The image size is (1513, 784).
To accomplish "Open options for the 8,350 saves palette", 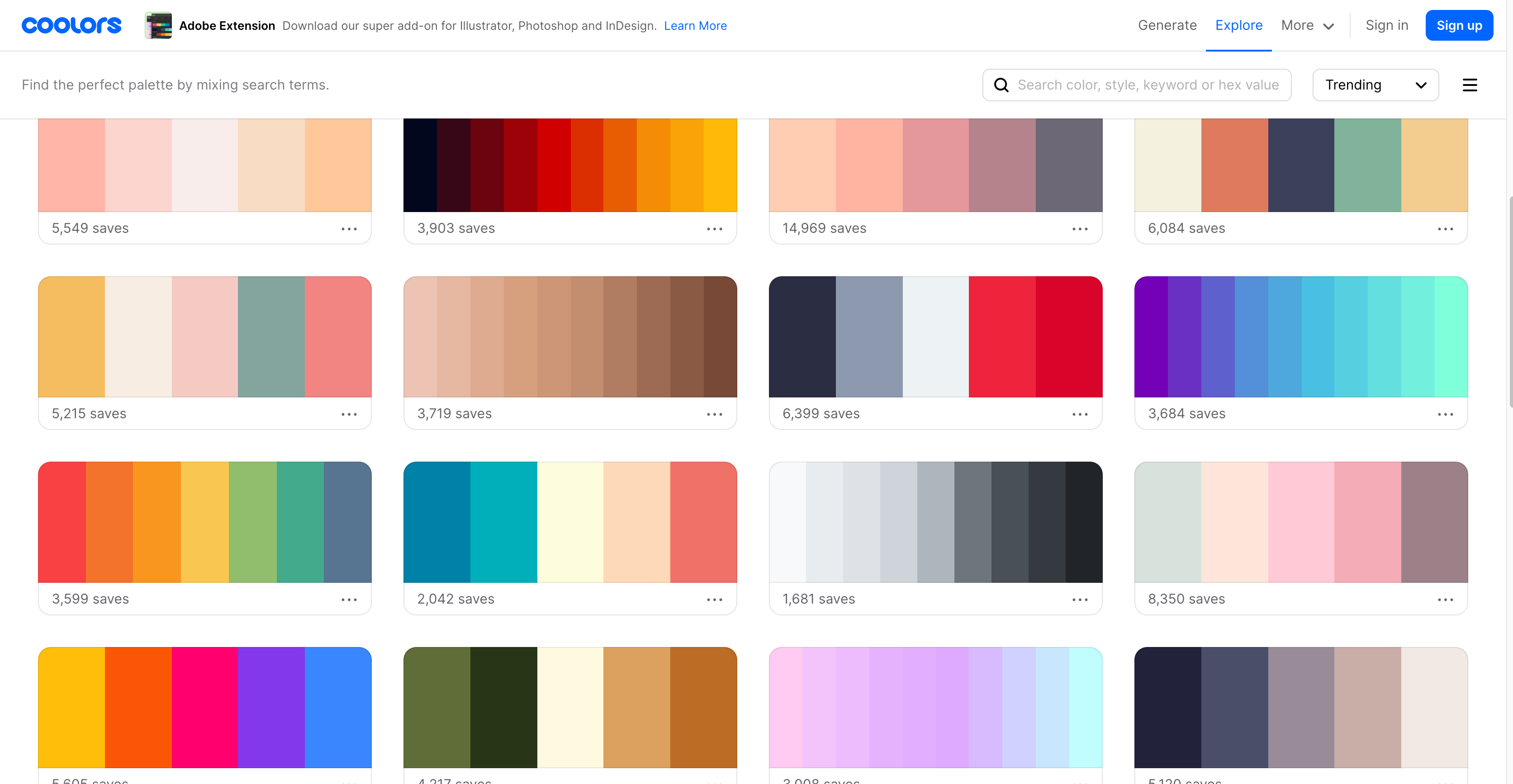I will pyautogui.click(x=1445, y=600).
